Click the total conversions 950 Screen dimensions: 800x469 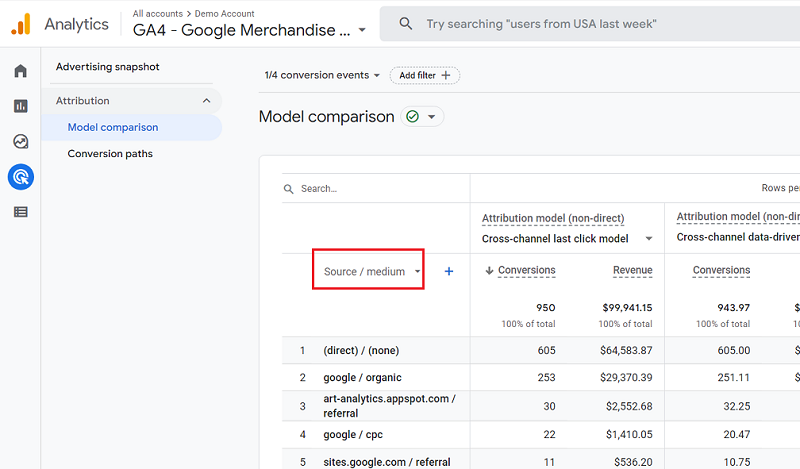tap(545, 308)
